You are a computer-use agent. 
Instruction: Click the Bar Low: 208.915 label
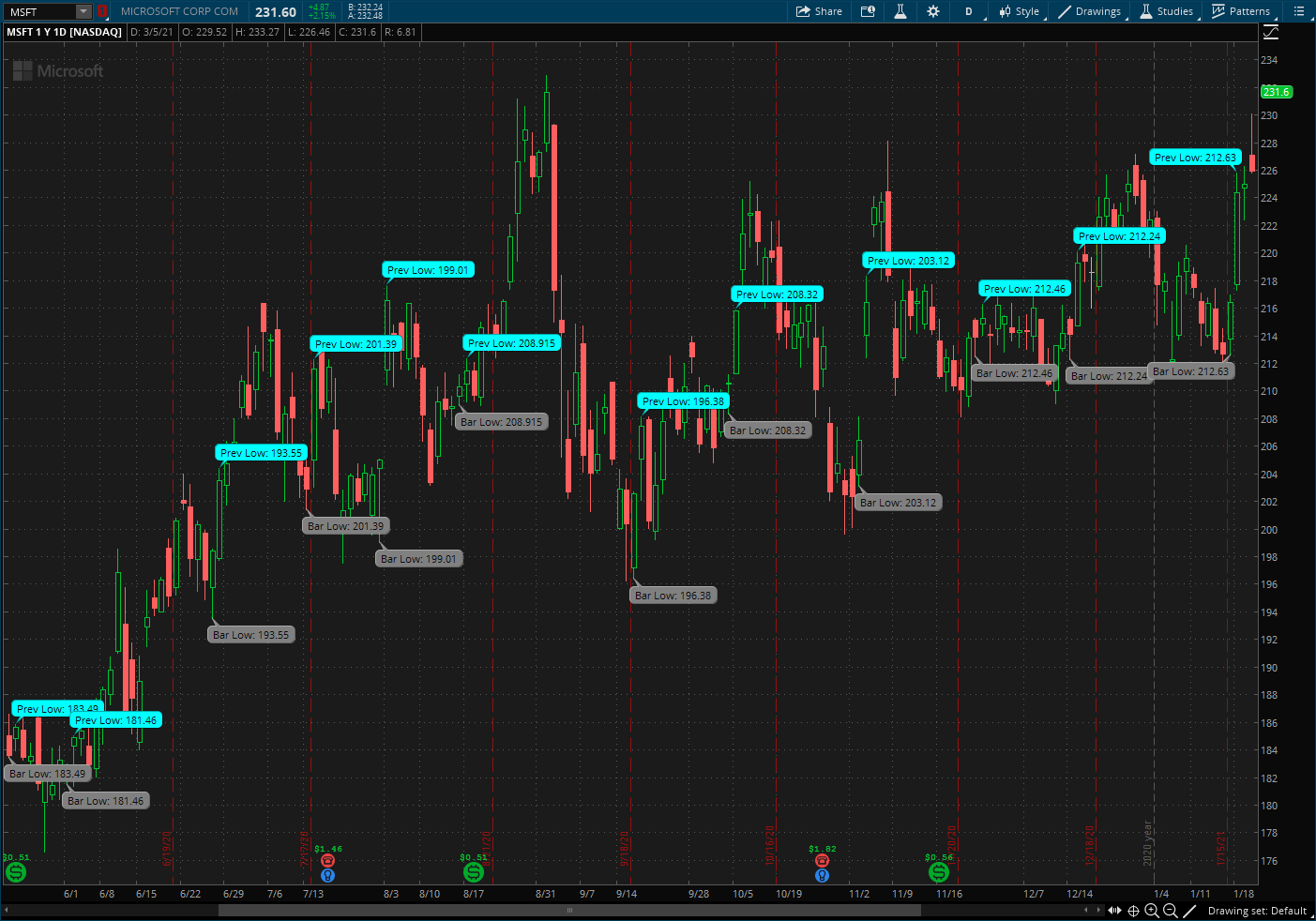coord(501,422)
